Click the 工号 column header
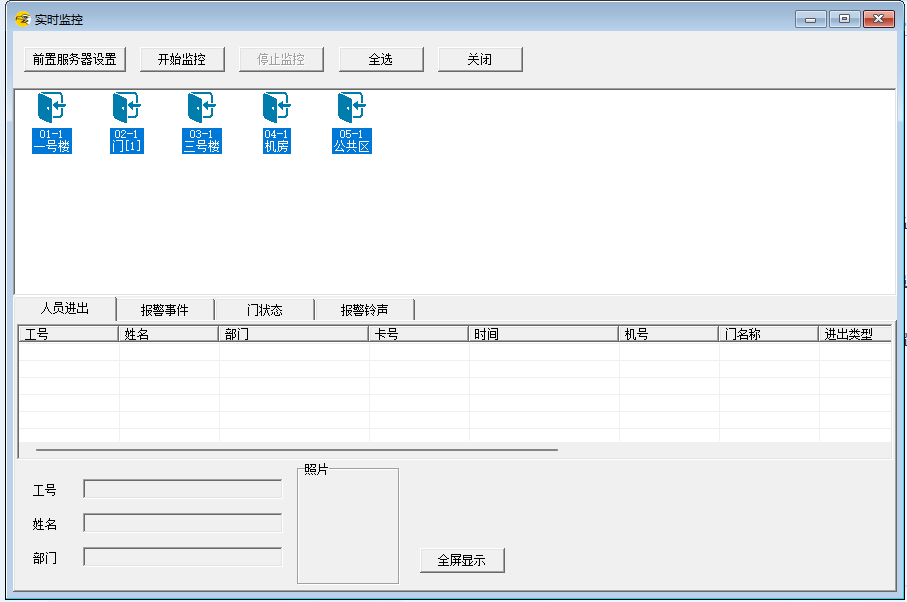 68,334
